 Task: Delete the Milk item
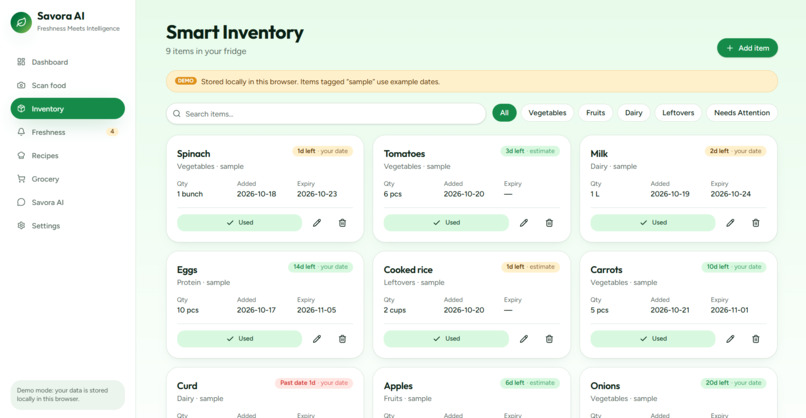tap(756, 223)
